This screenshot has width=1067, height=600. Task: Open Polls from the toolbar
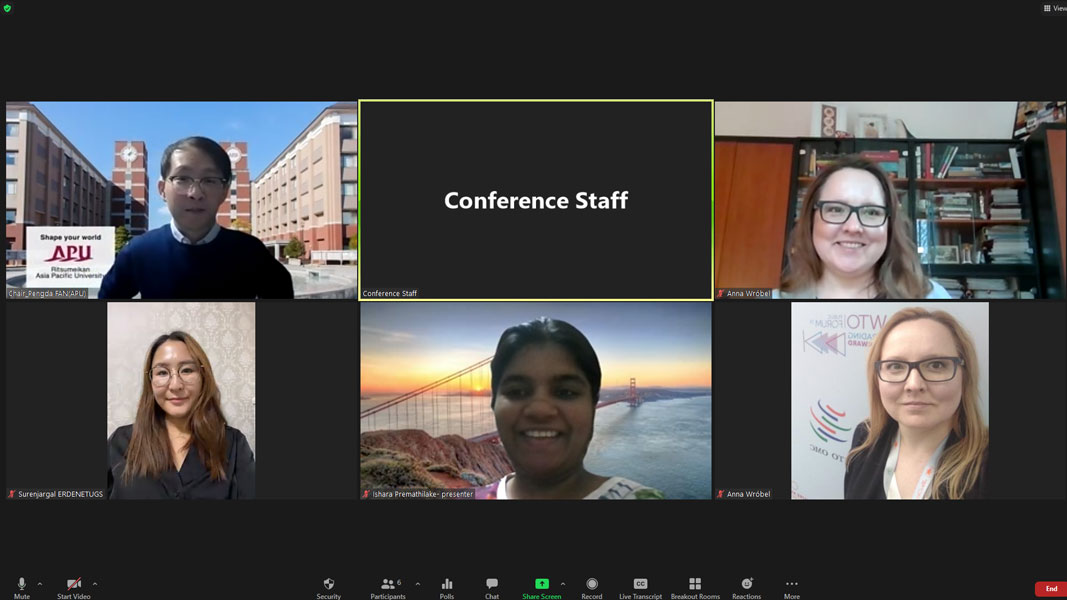pyautogui.click(x=447, y=585)
